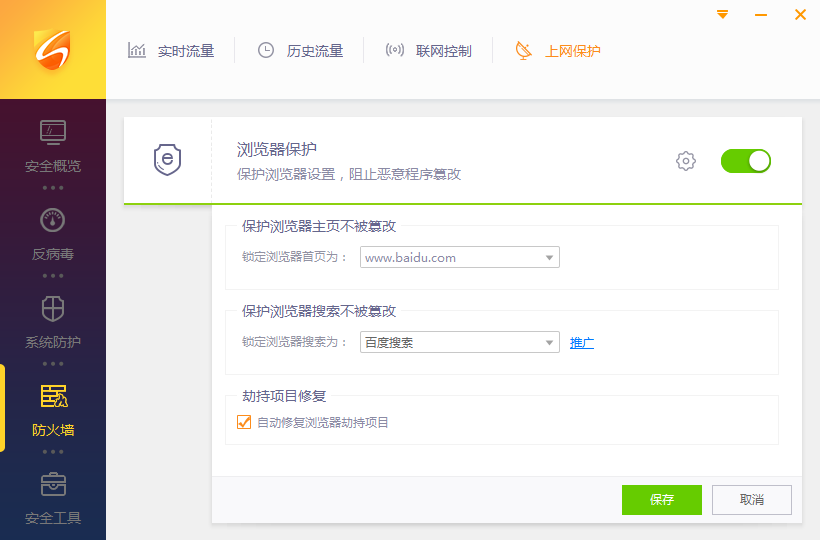Click the 取消 button
Image resolution: width=820 pixels, height=540 pixels.
(x=751, y=500)
